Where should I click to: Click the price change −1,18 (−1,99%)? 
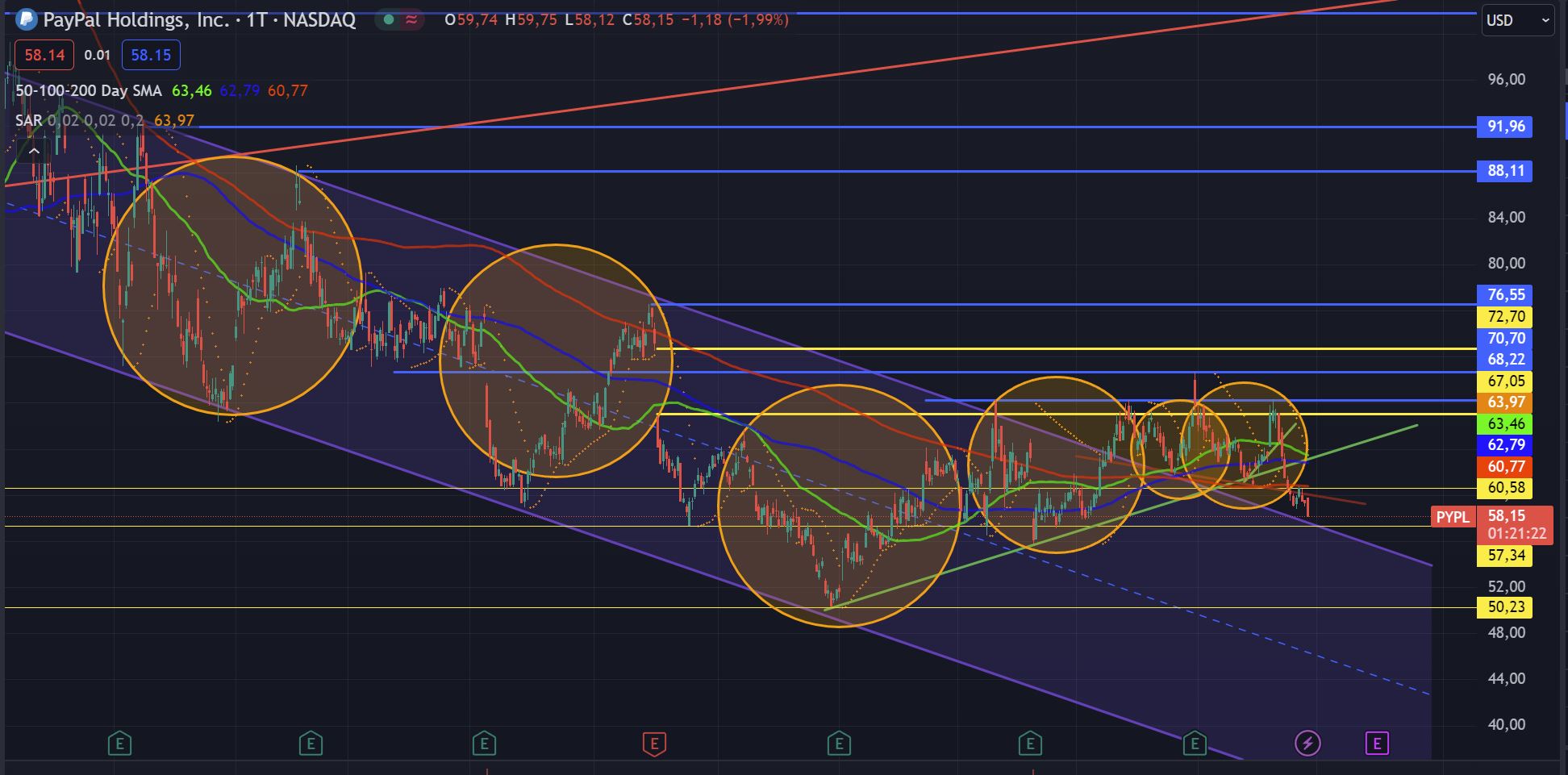click(x=735, y=19)
